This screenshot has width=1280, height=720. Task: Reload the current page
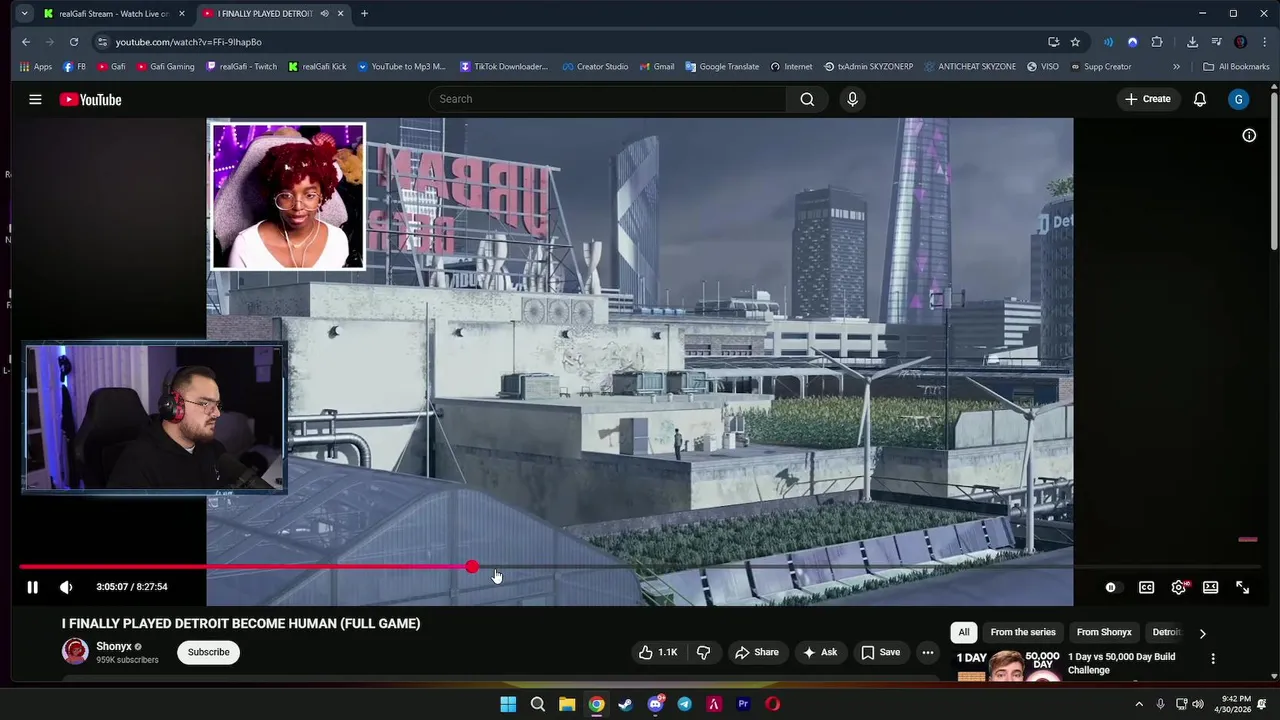click(x=74, y=42)
